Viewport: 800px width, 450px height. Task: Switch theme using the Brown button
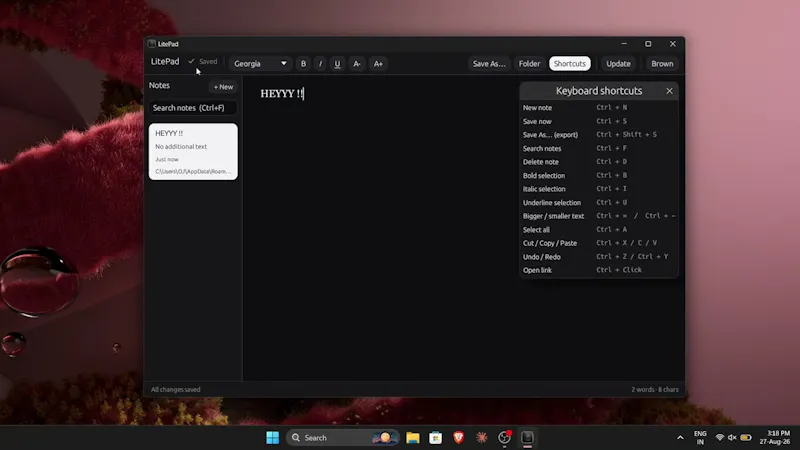[x=662, y=64]
